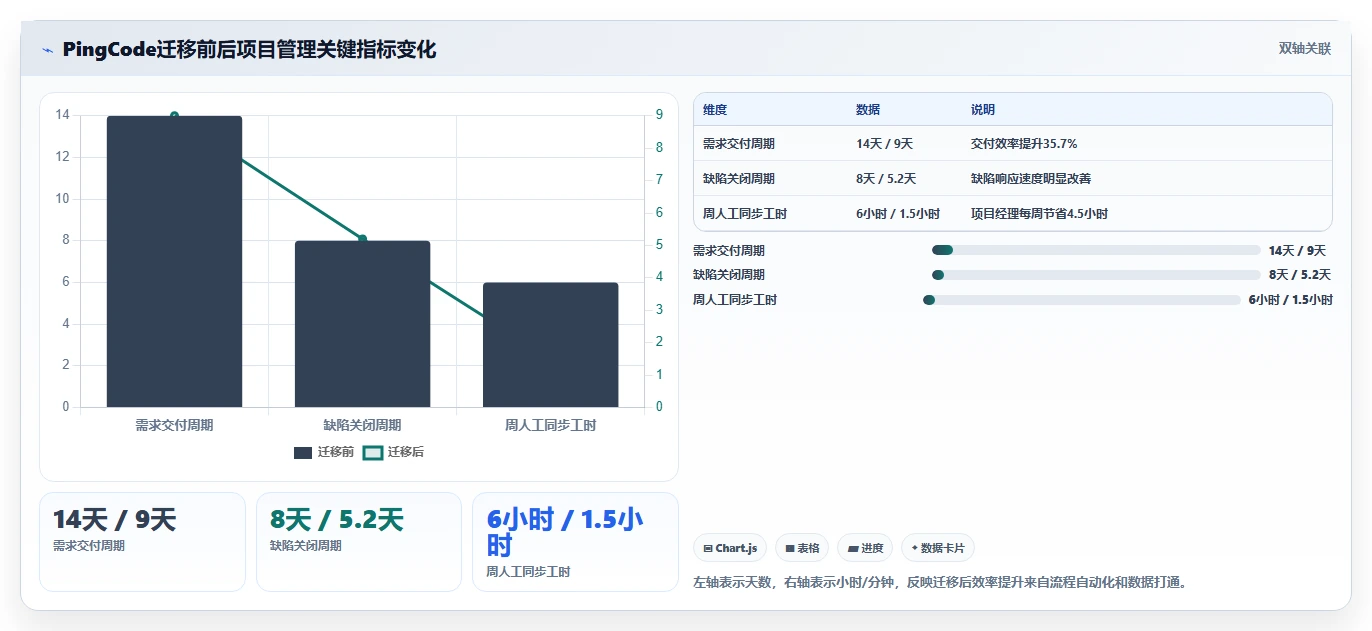Click the 8天 / 5.2天 value beside progress bar
Viewport: 1372px width, 631px height.
tap(1300, 274)
